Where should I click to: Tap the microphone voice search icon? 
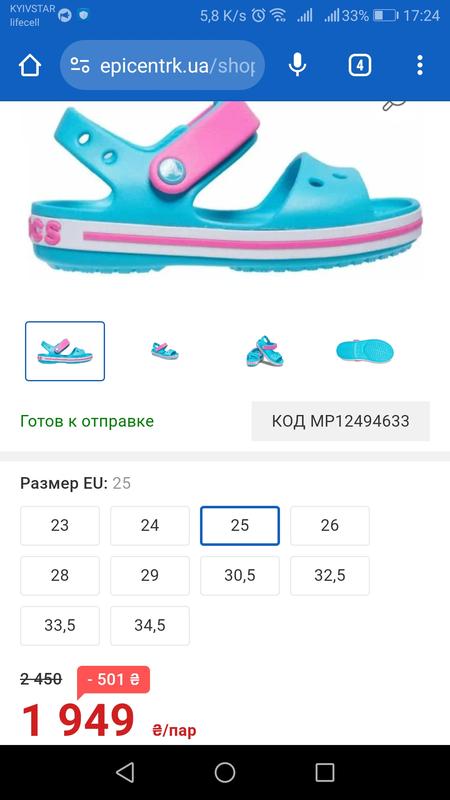click(297, 65)
